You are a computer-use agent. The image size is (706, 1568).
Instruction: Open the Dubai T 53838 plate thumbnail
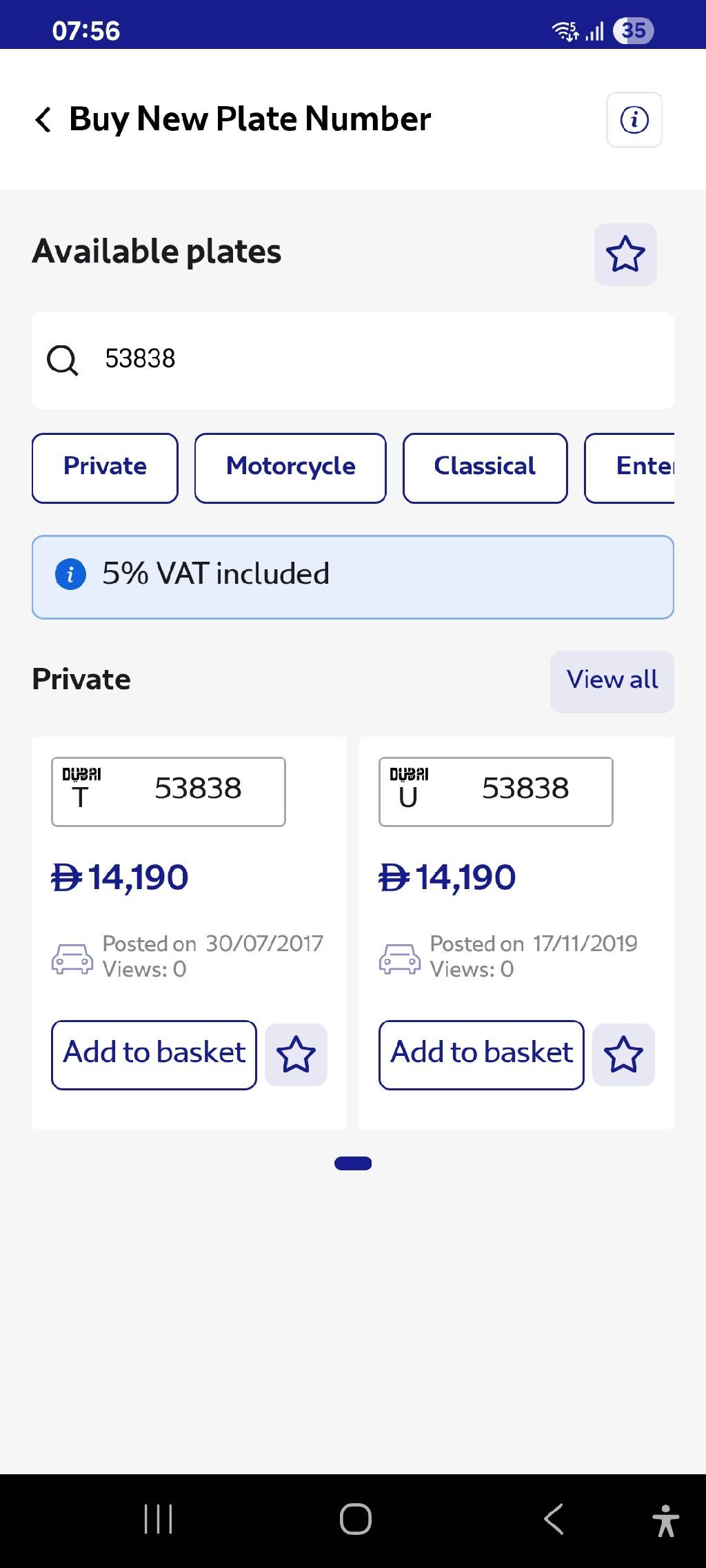click(x=168, y=791)
